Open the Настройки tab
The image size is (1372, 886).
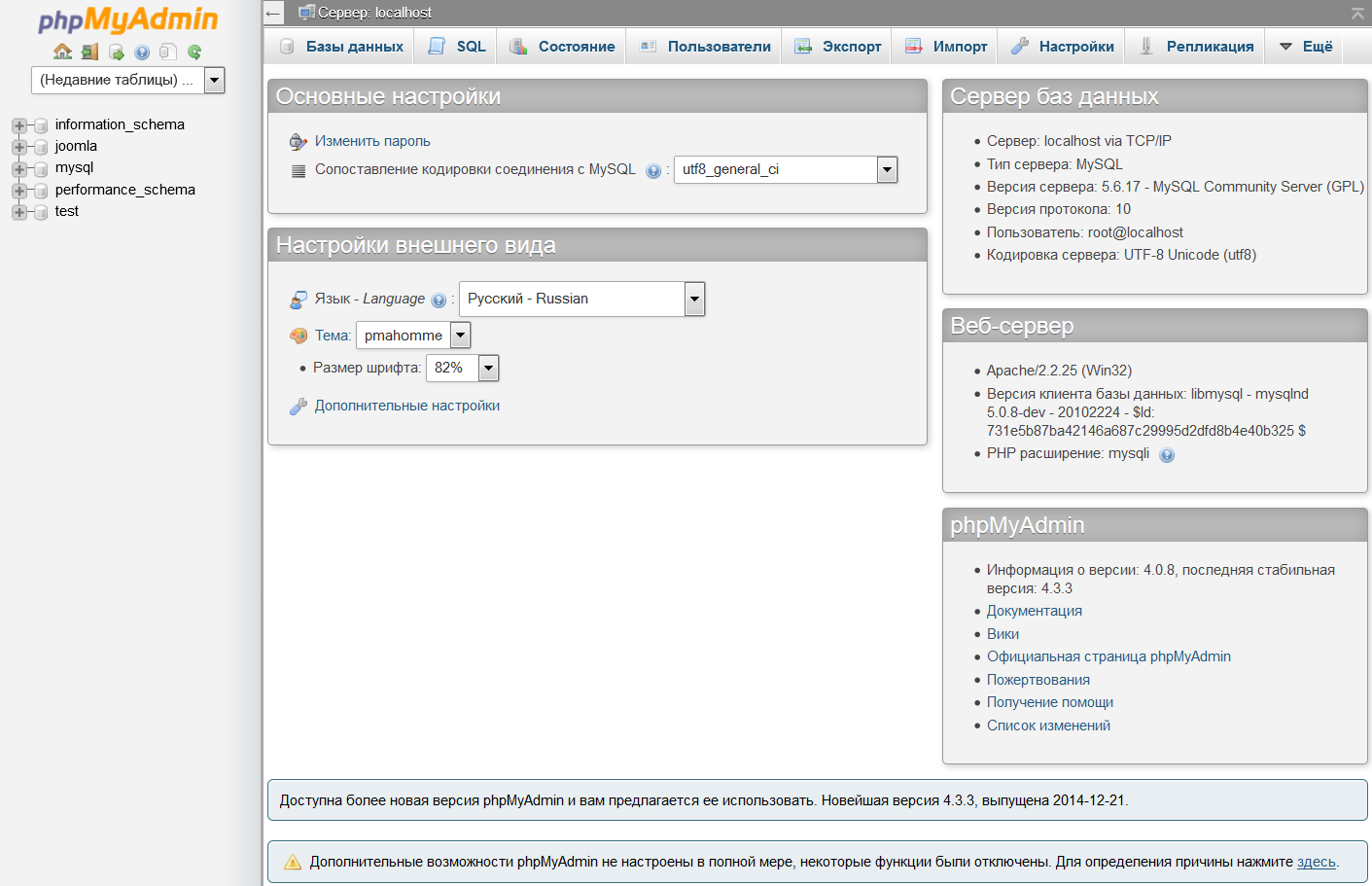coord(1062,46)
